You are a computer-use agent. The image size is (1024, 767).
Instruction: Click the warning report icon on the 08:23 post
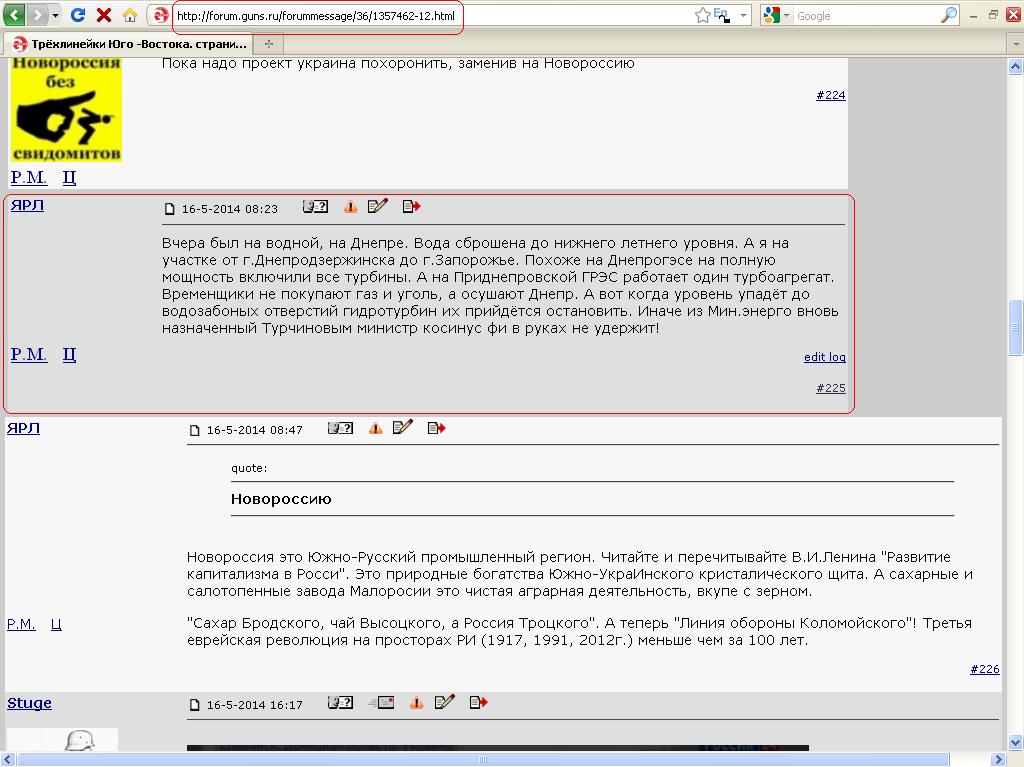click(350, 207)
